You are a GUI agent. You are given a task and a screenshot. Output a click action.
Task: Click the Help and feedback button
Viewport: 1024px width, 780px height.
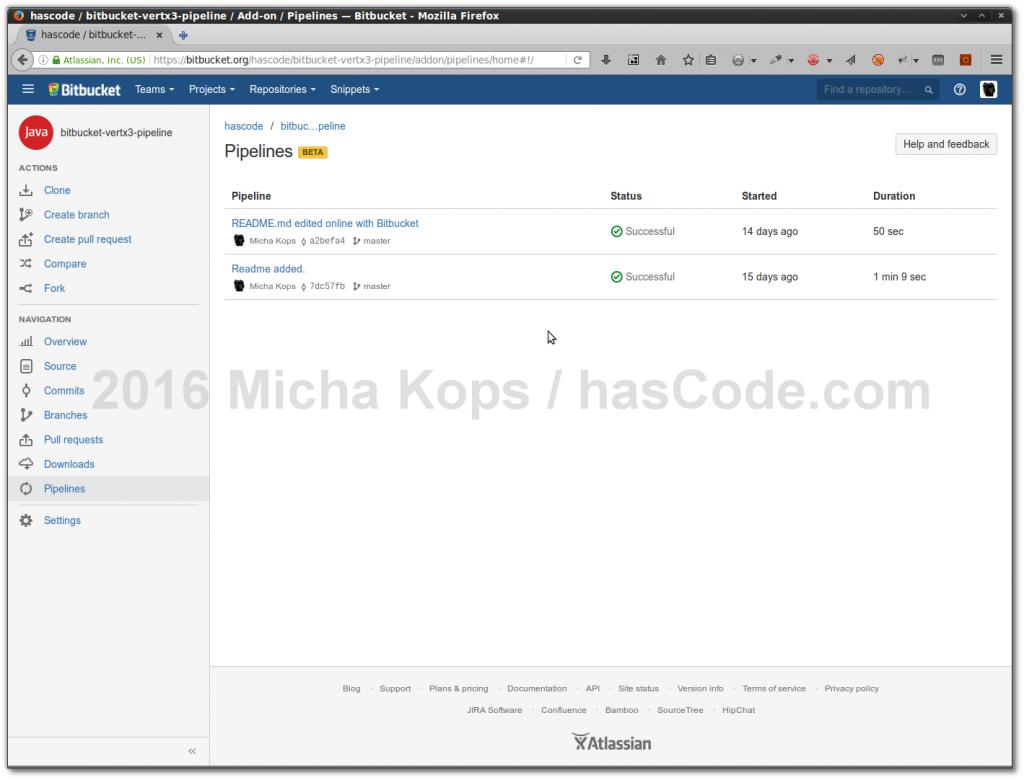point(945,144)
